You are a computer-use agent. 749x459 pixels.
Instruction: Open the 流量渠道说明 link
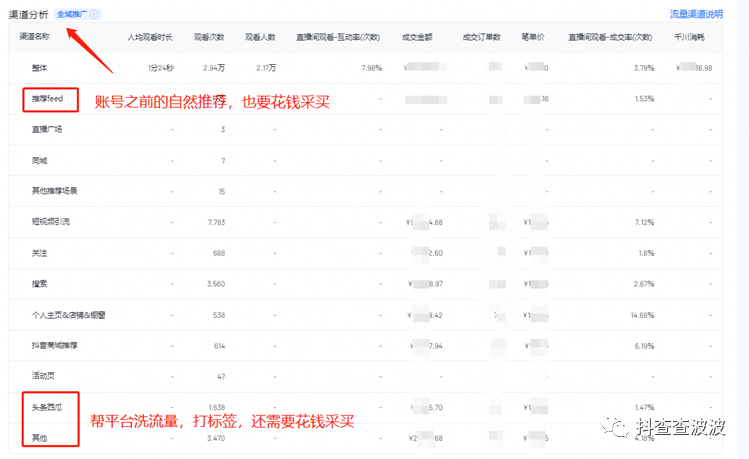click(x=696, y=14)
